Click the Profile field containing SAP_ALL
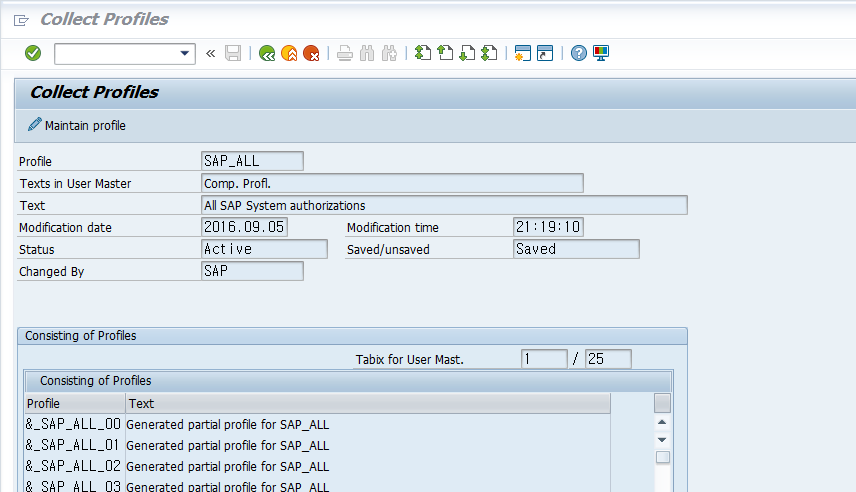Screen dimensions: 856x492 click(x=252, y=161)
